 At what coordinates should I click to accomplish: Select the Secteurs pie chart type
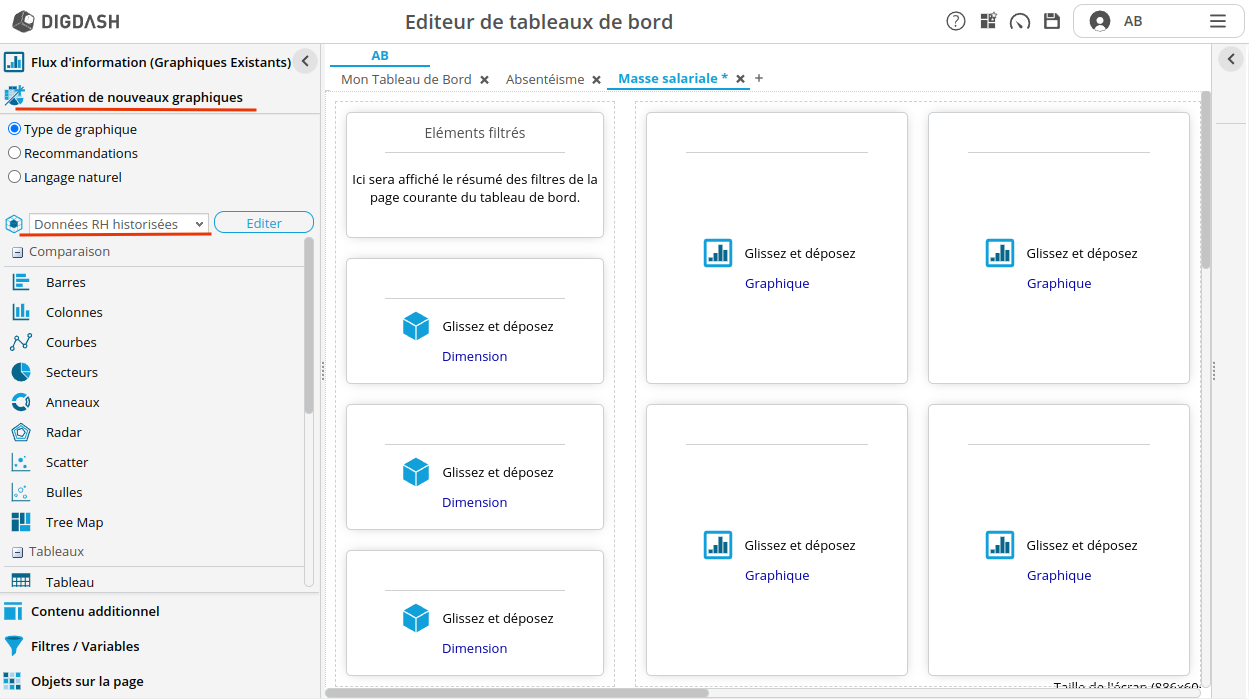[x=71, y=372]
